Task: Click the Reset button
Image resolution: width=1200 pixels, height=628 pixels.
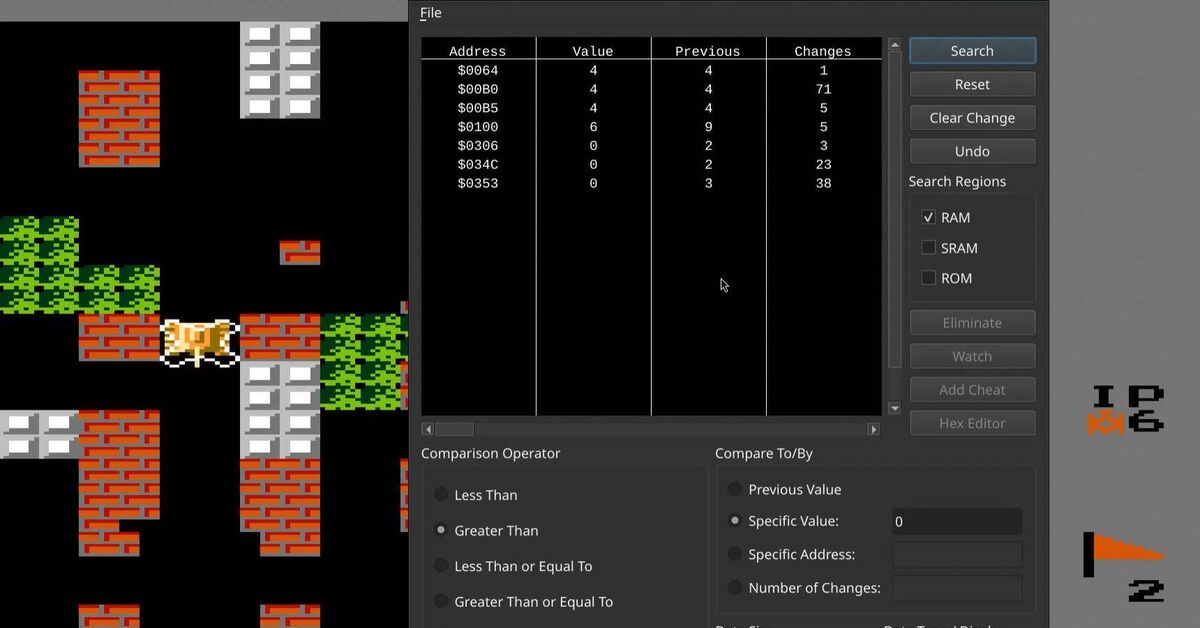Action: point(972,84)
